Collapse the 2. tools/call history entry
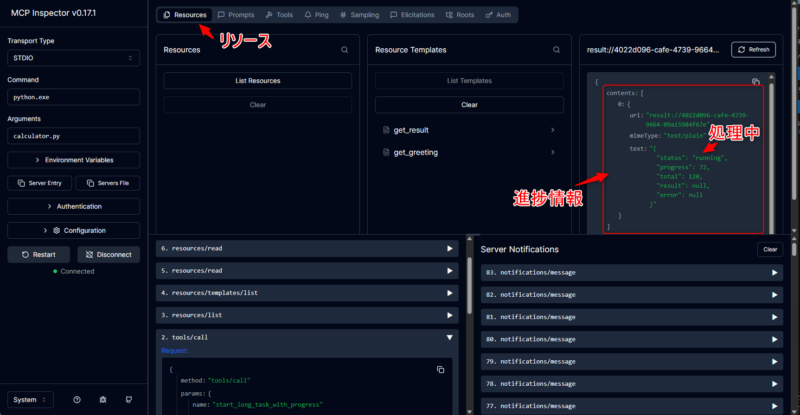The height and width of the screenshot is (415, 800). coord(449,338)
